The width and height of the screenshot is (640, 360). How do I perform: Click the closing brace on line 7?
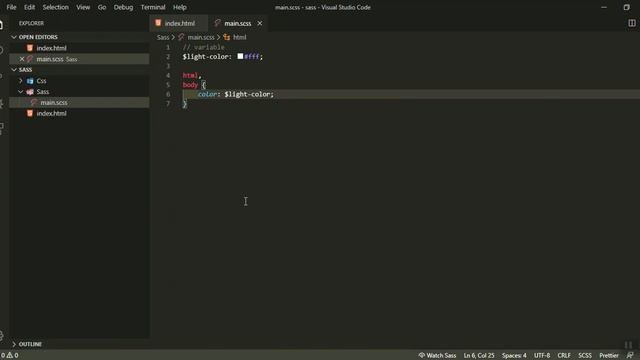coord(184,104)
